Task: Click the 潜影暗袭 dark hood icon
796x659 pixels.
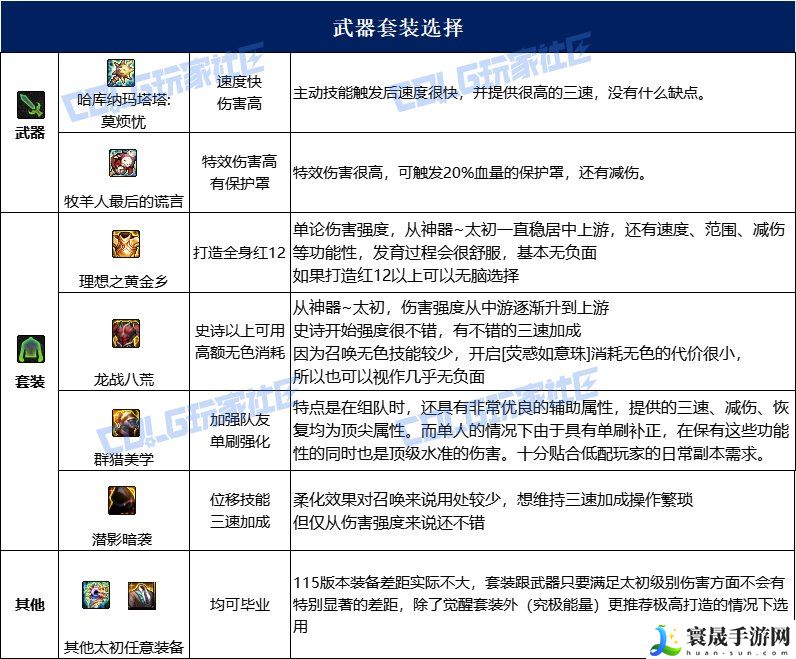Action: 122,500
